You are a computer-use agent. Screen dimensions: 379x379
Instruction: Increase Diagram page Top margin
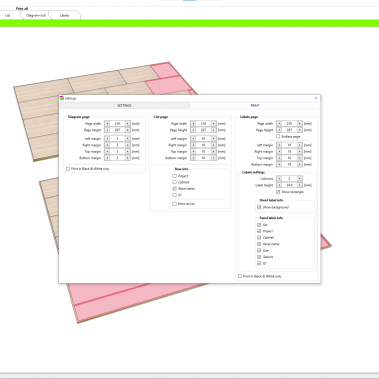(128, 152)
